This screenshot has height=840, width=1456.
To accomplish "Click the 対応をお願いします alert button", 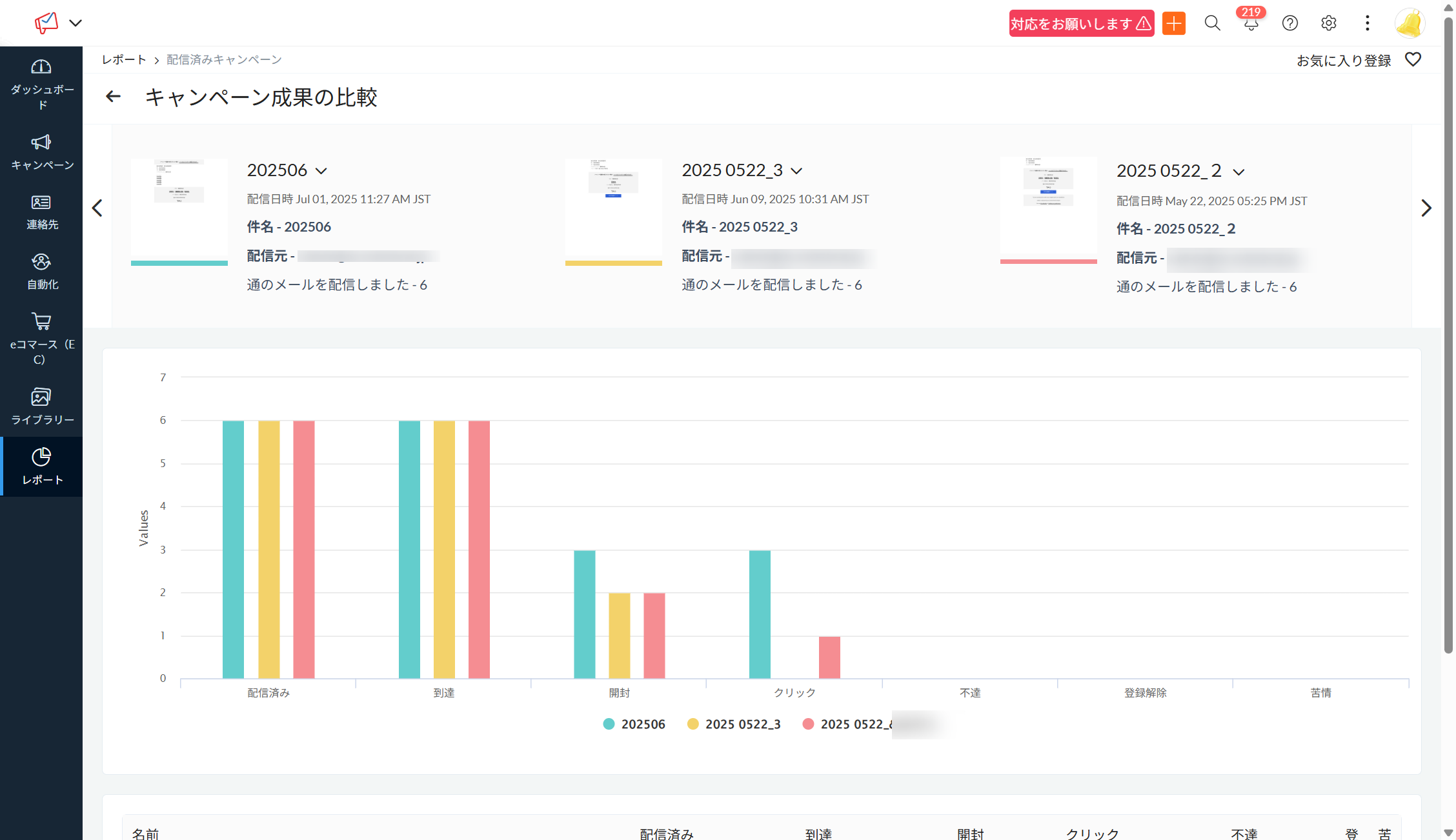I will point(1081,24).
